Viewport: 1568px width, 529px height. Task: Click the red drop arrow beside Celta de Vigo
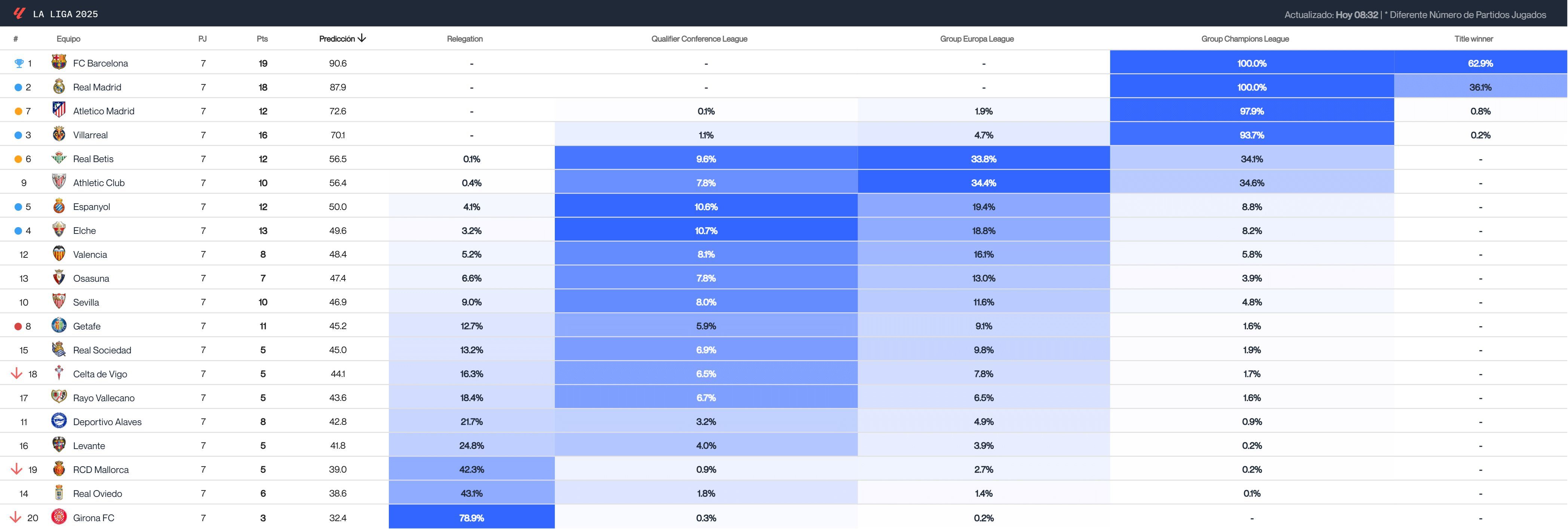[x=16, y=373]
